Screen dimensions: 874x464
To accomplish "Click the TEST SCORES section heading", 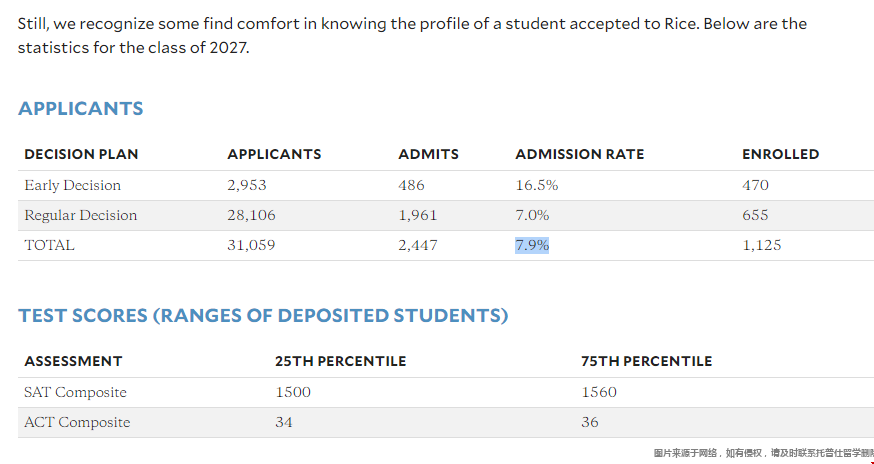I will click(263, 316).
